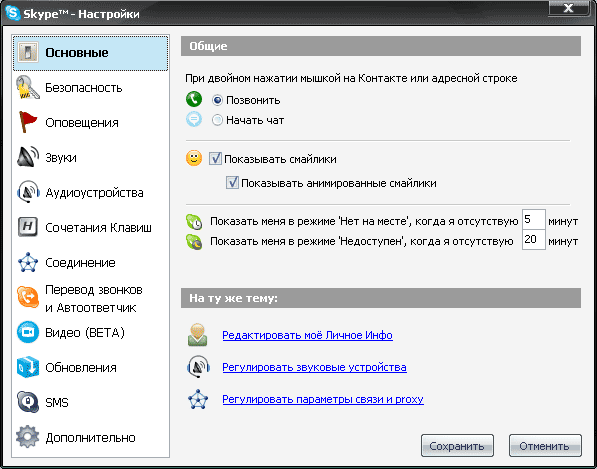Uncheck Показывать смайлики checkbox
This screenshot has height=469, width=597.
(215, 158)
